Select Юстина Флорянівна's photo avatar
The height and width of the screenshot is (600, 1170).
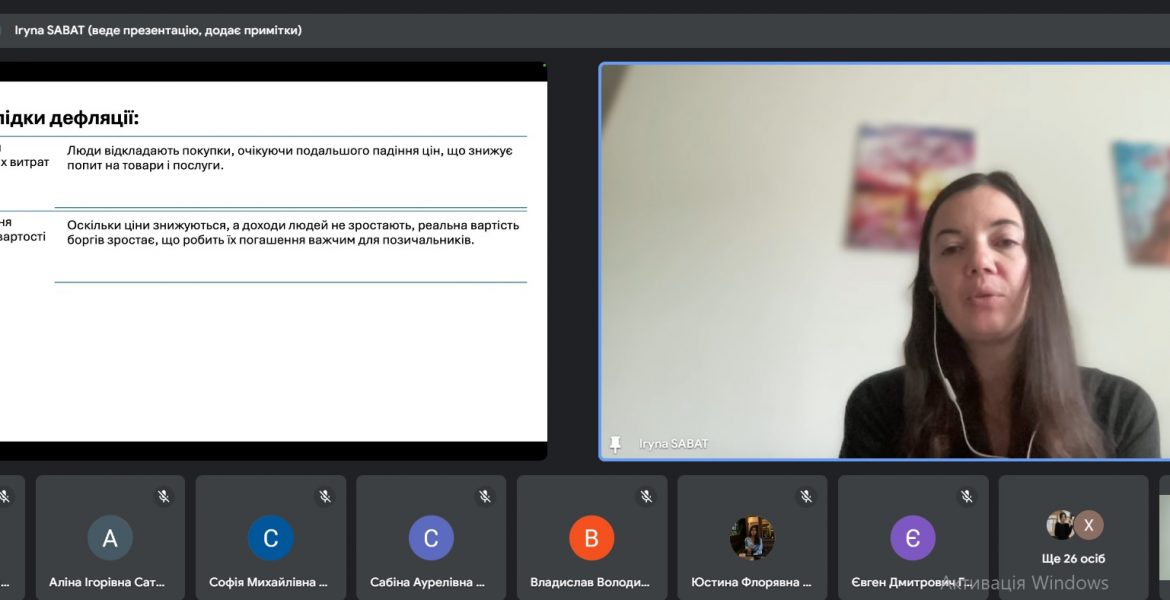pyautogui.click(x=752, y=538)
